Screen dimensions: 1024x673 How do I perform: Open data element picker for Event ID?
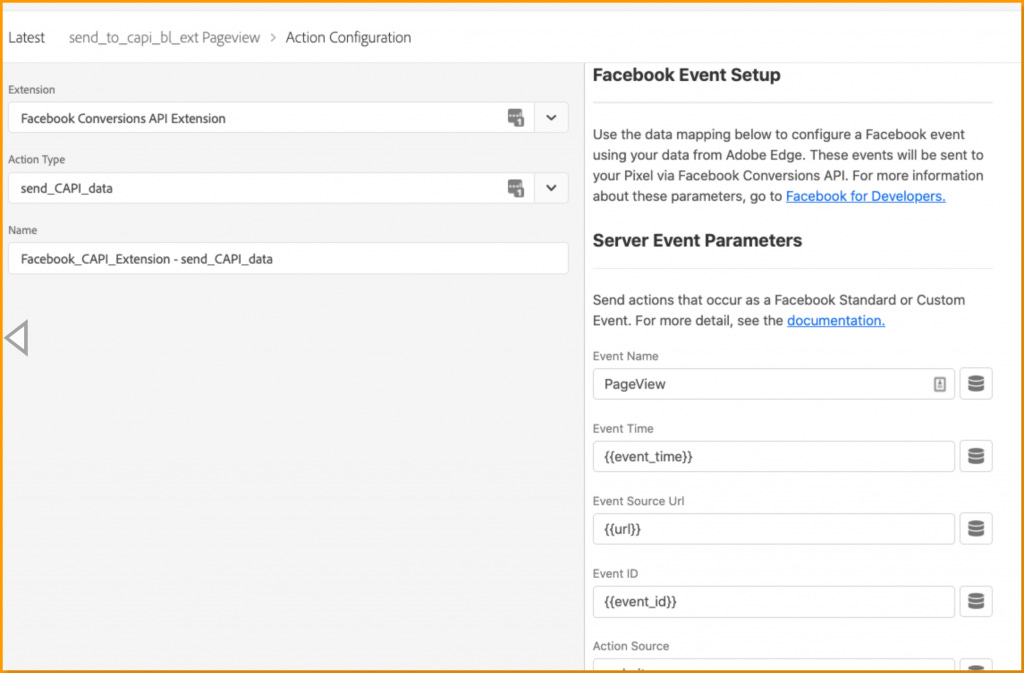976,601
